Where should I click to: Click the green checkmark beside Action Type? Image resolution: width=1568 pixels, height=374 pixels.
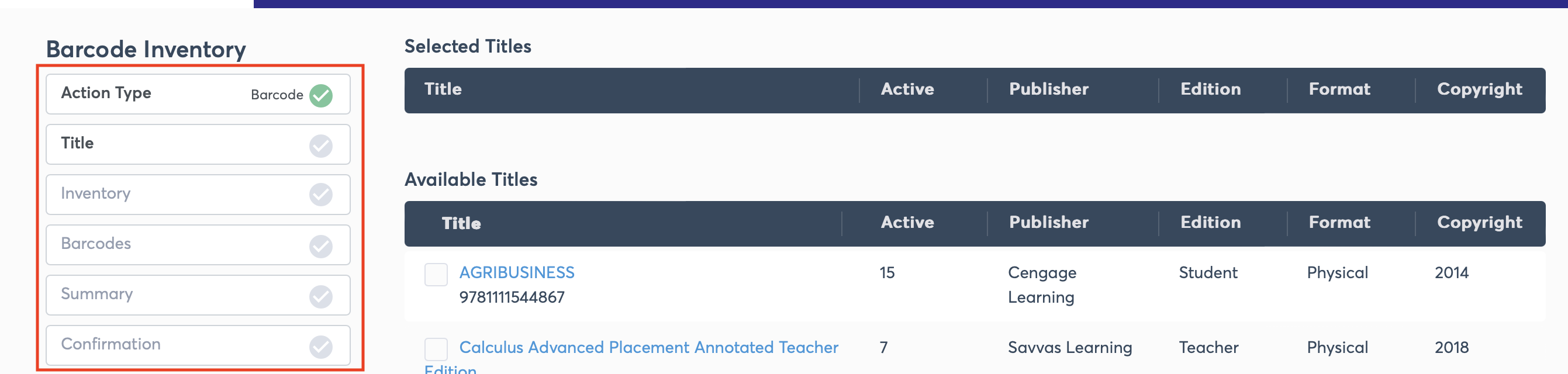tap(321, 95)
